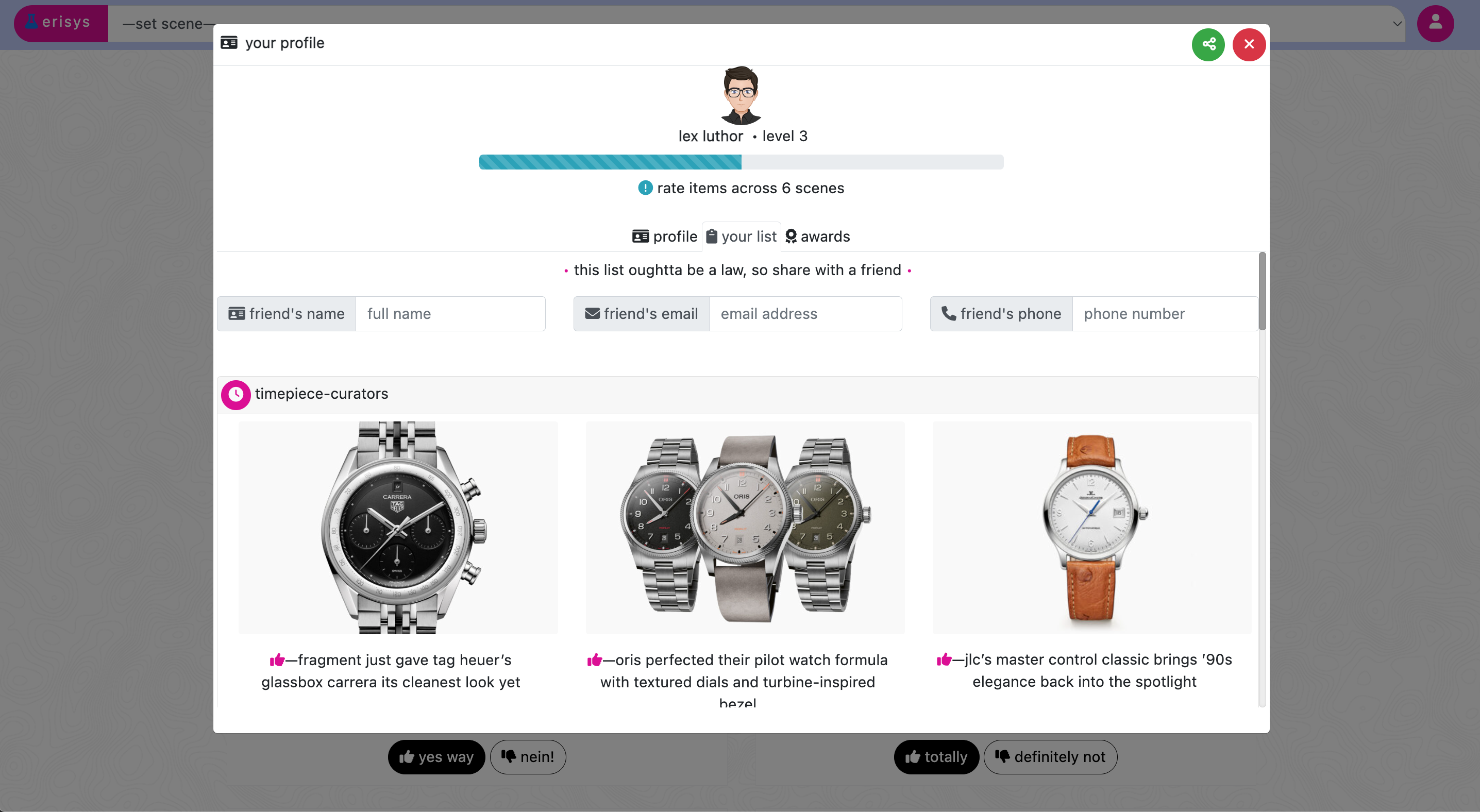
Task: Click the user account icon in header
Action: coord(1435,24)
